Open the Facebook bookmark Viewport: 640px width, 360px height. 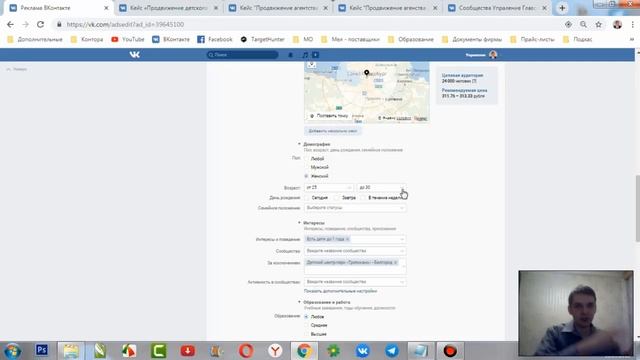tap(215, 39)
